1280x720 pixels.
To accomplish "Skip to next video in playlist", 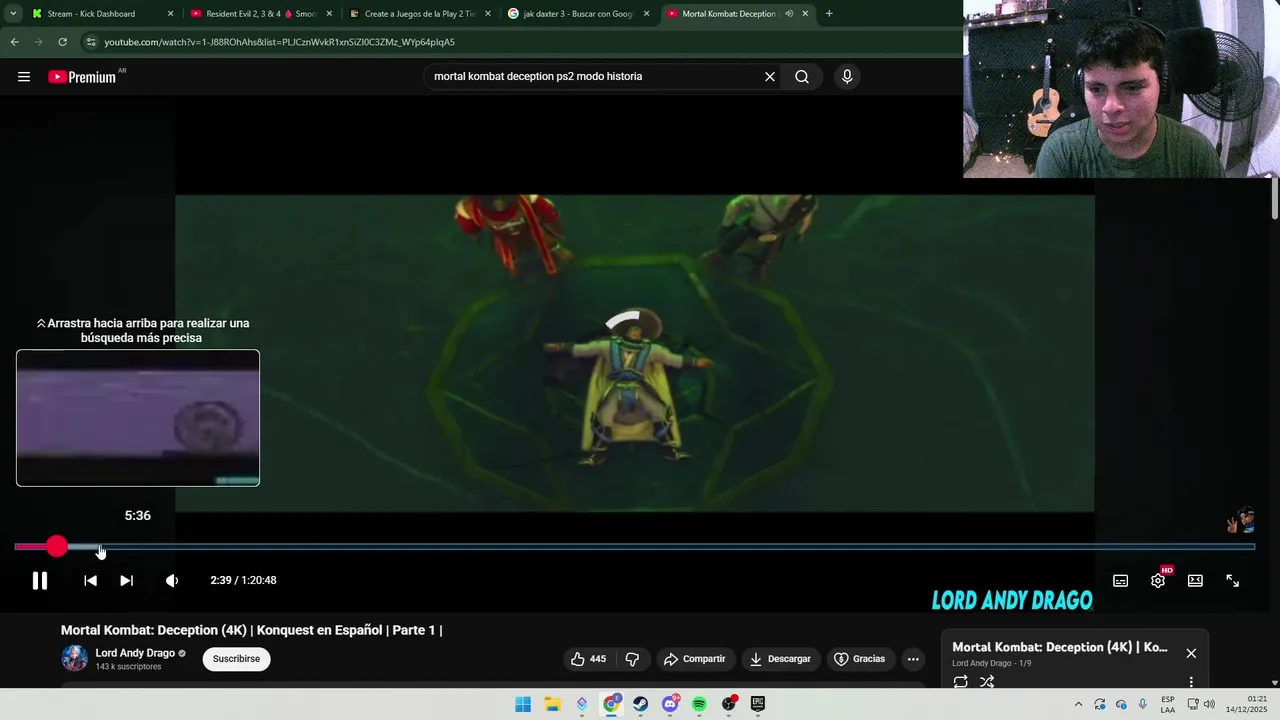I will (x=127, y=580).
